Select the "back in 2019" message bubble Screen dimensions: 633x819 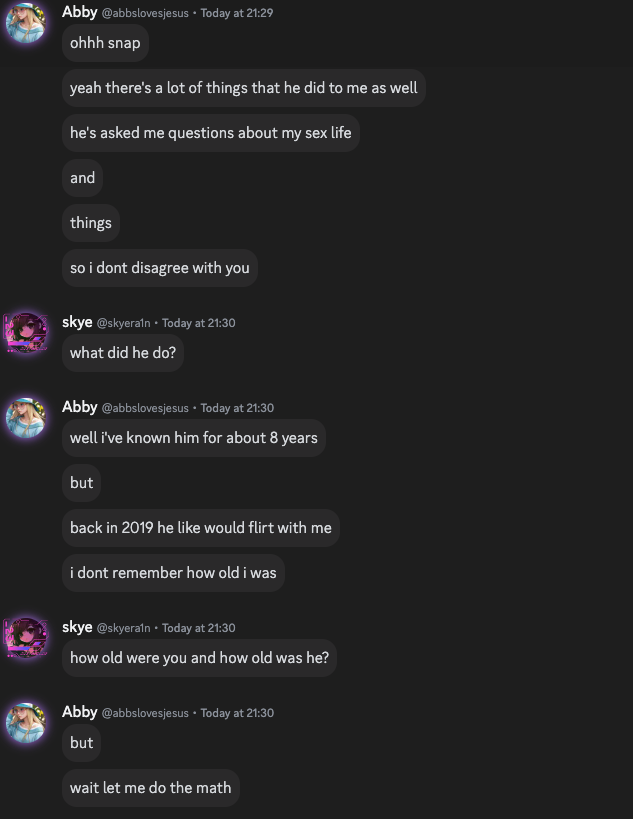tap(200, 528)
